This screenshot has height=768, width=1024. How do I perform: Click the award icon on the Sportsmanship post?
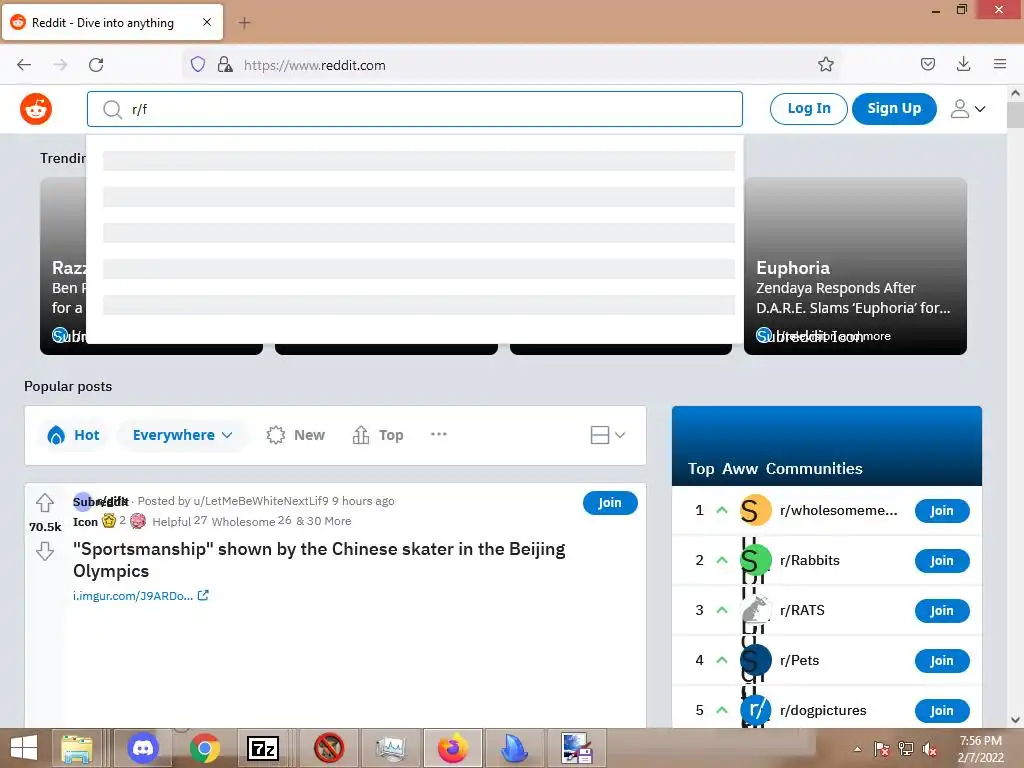click(x=109, y=520)
